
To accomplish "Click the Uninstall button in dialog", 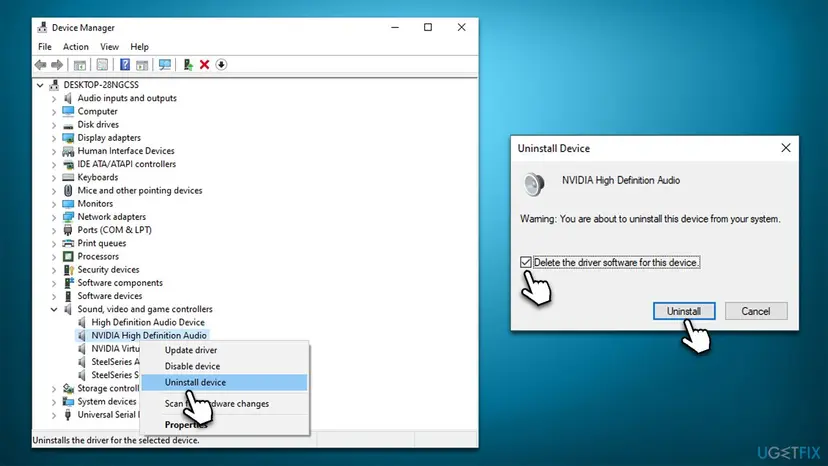I will 684,311.
